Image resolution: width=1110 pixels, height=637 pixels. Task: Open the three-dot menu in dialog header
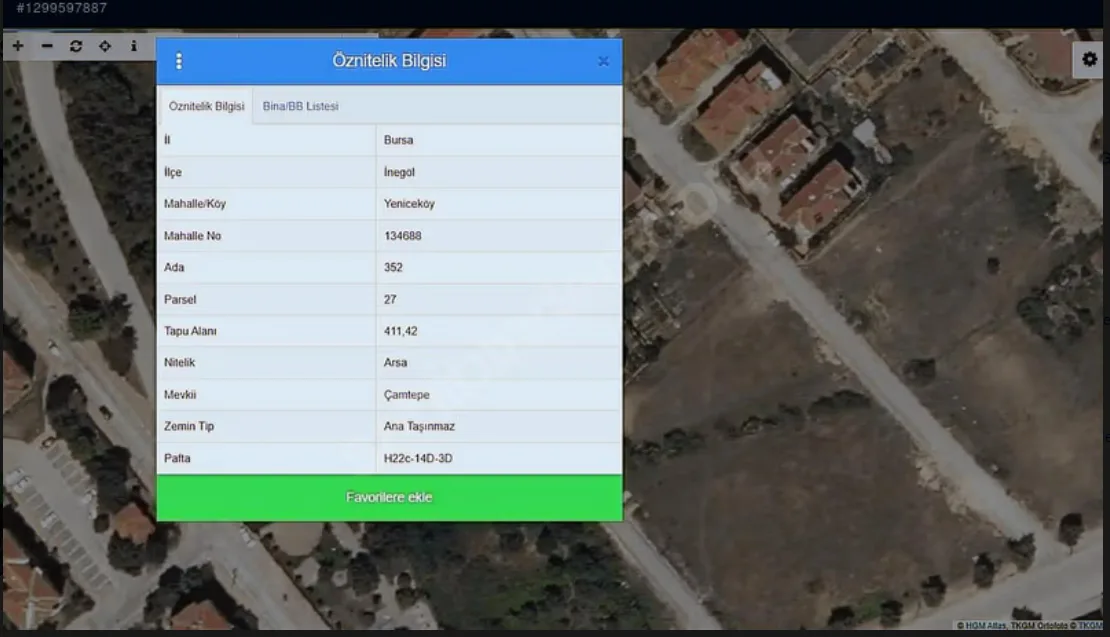tap(179, 61)
